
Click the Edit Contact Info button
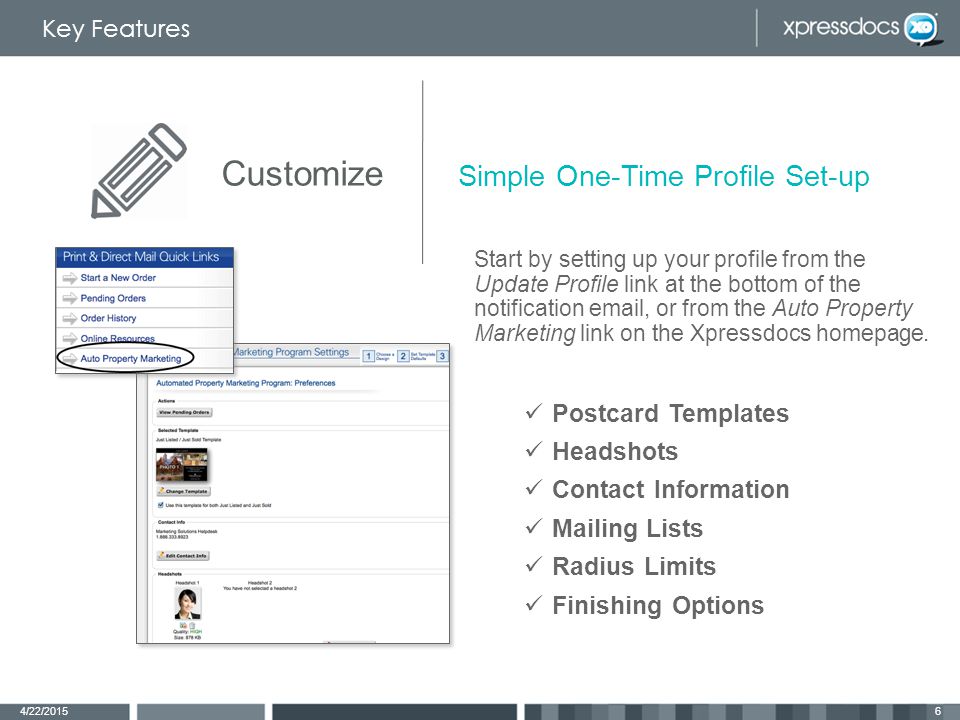(183, 556)
